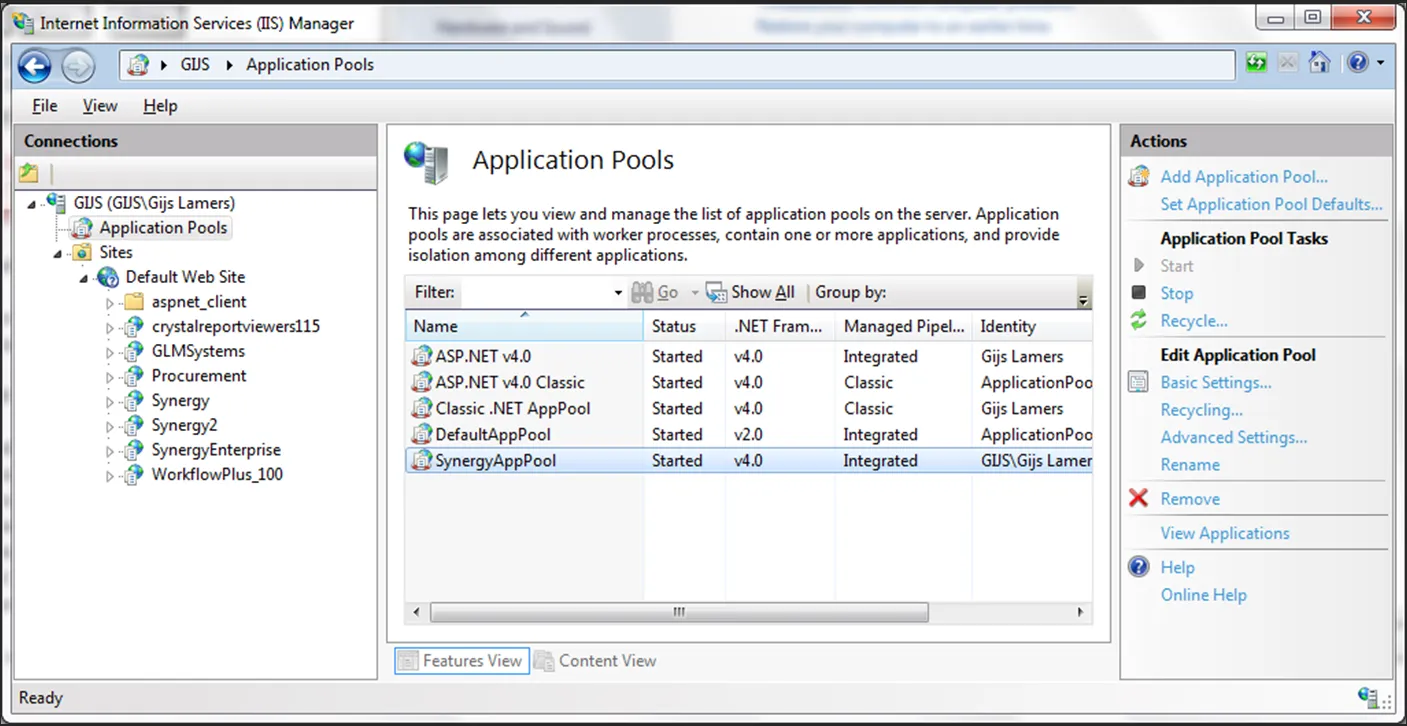This screenshot has height=726, width=1407.
Task: Open the View menu
Action: [99, 106]
